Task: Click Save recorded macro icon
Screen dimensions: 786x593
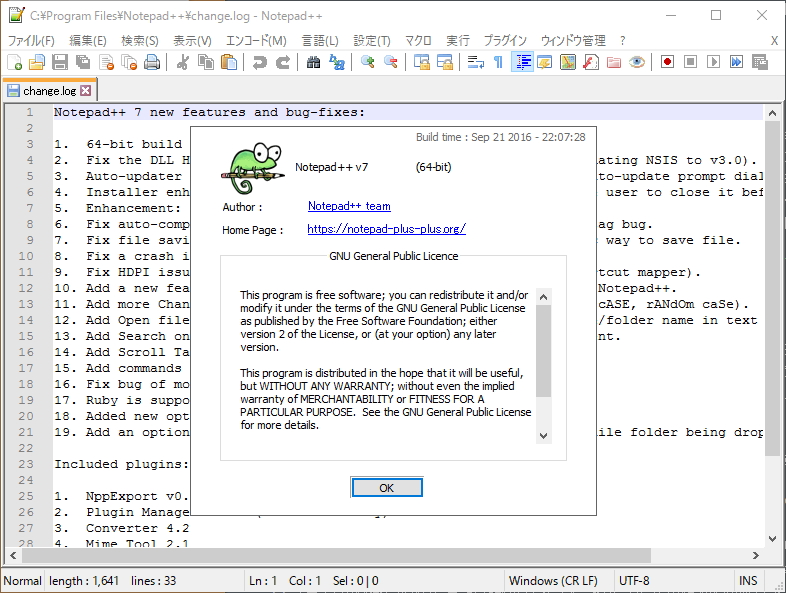Action: (x=760, y=62)
